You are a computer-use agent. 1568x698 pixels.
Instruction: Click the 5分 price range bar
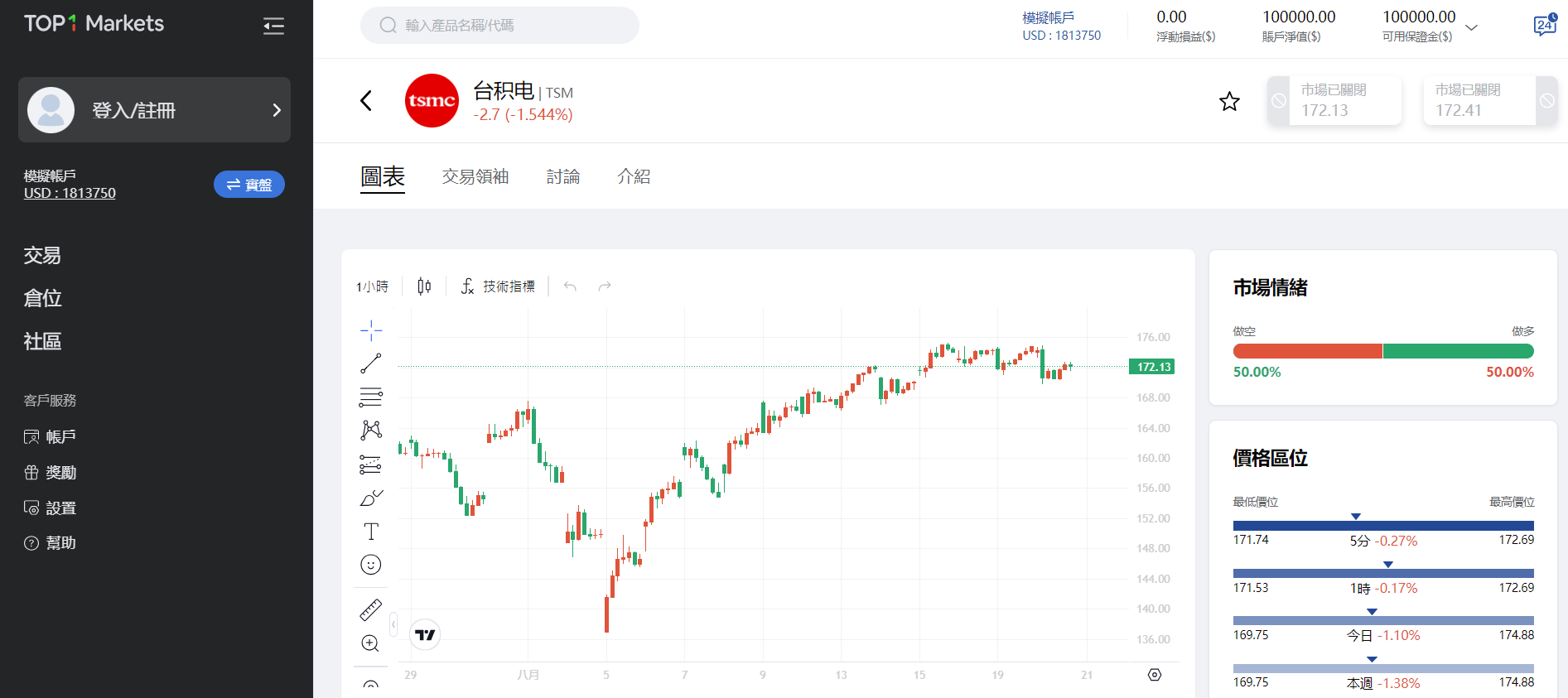(1383, 526)
